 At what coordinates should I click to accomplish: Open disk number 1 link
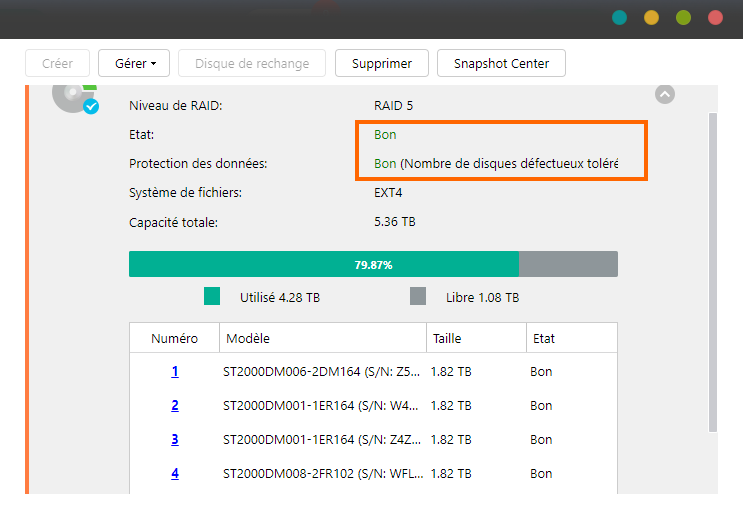coord(175,372)
